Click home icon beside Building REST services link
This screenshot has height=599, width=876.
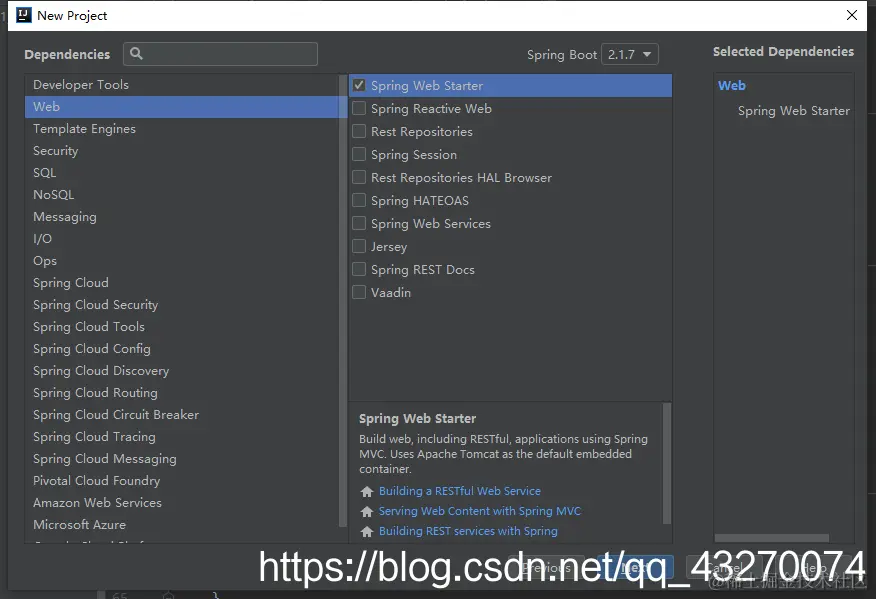coord(366,531)
